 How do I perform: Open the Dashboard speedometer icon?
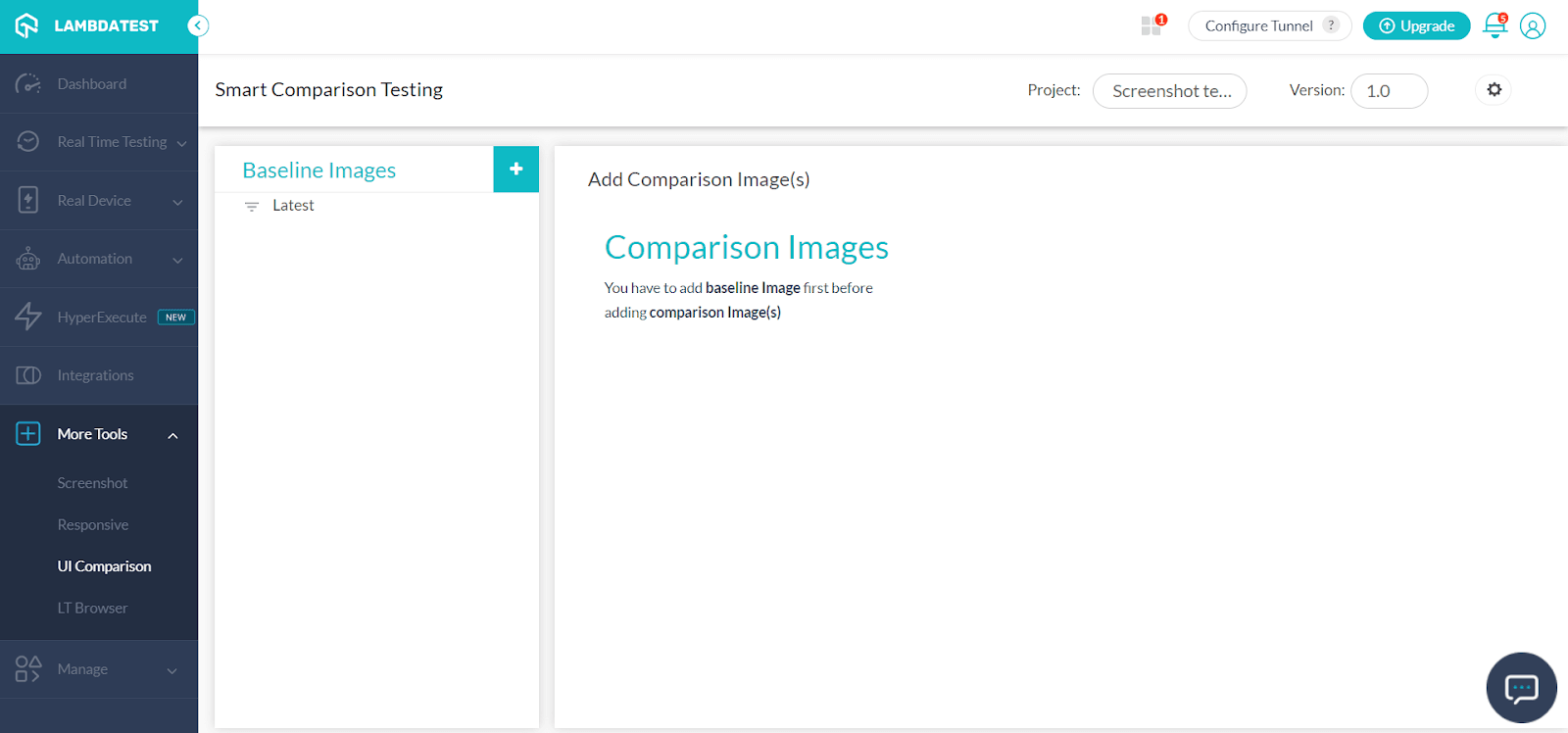tap(28, 84)
